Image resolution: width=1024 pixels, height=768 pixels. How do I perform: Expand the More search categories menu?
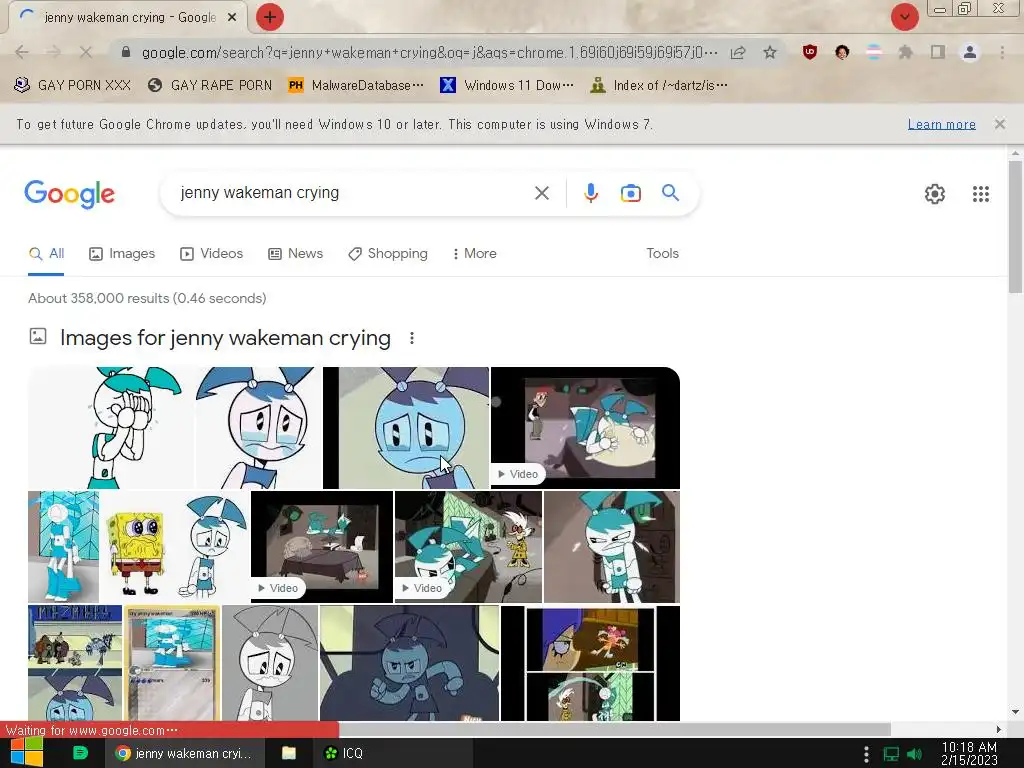[x=474, y=254]
